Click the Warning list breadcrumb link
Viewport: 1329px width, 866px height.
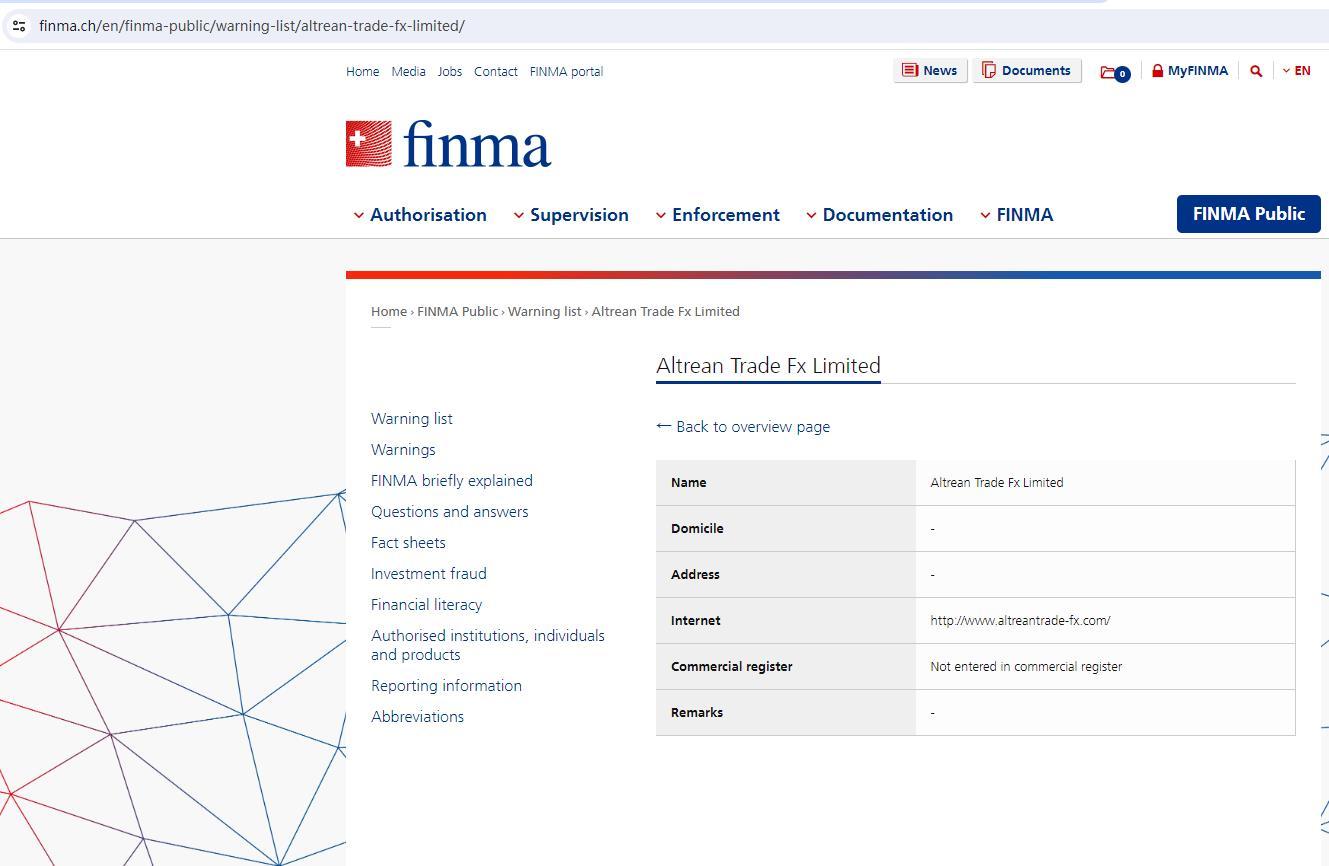pos(544,312)
